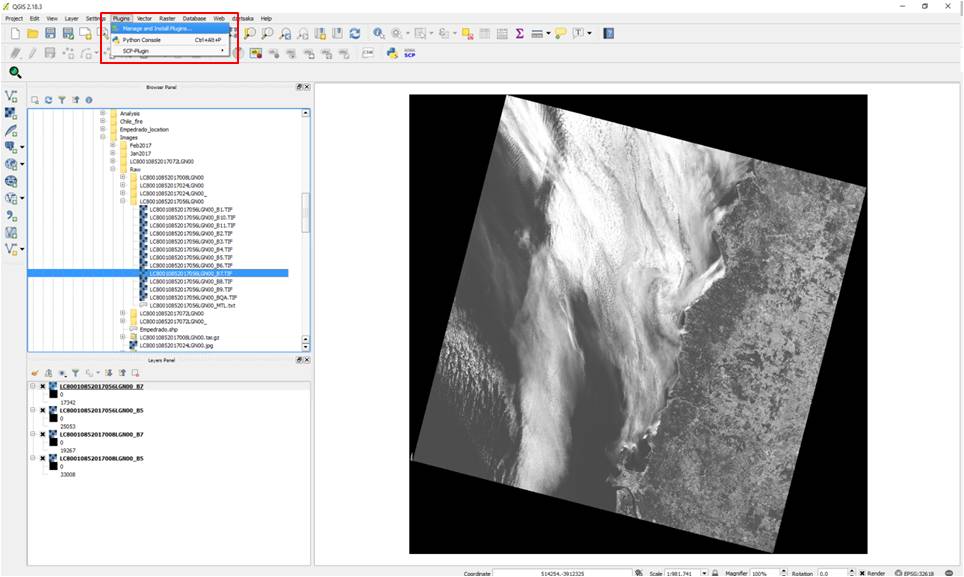
Task: Click the Coordinate input field
Action: pos(563,572)
